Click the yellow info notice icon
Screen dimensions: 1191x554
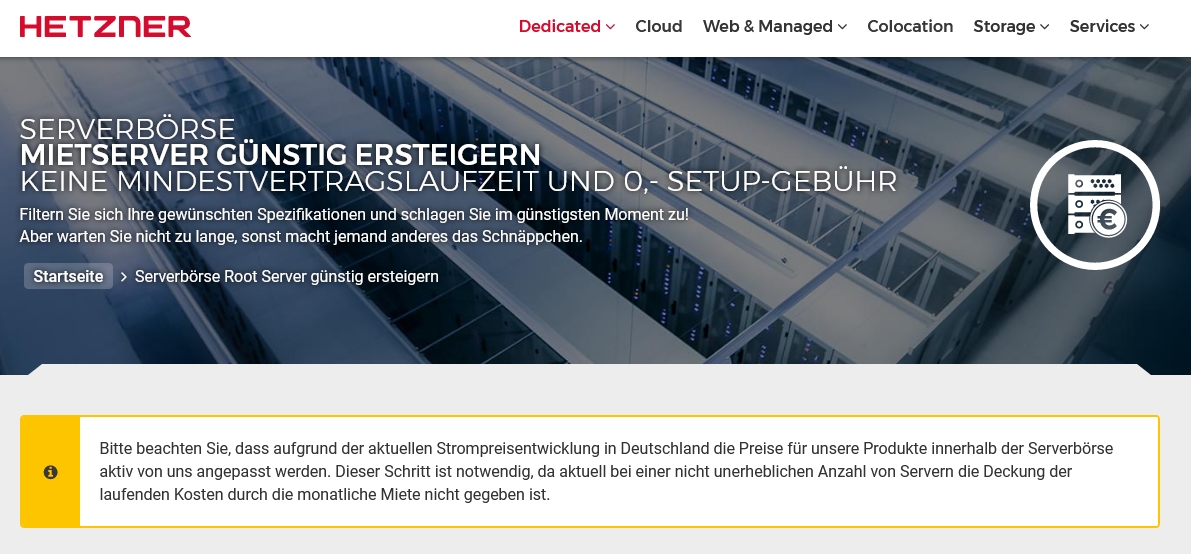(50, 472)
